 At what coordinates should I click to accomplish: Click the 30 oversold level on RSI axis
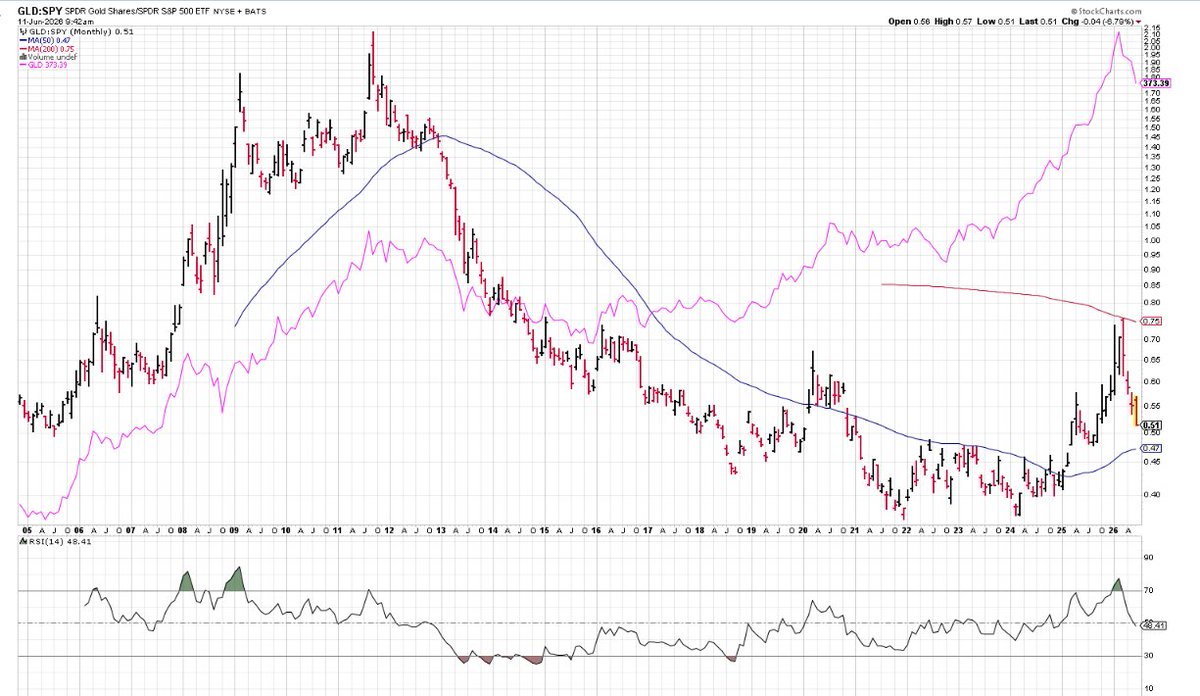coord(1148,656)
